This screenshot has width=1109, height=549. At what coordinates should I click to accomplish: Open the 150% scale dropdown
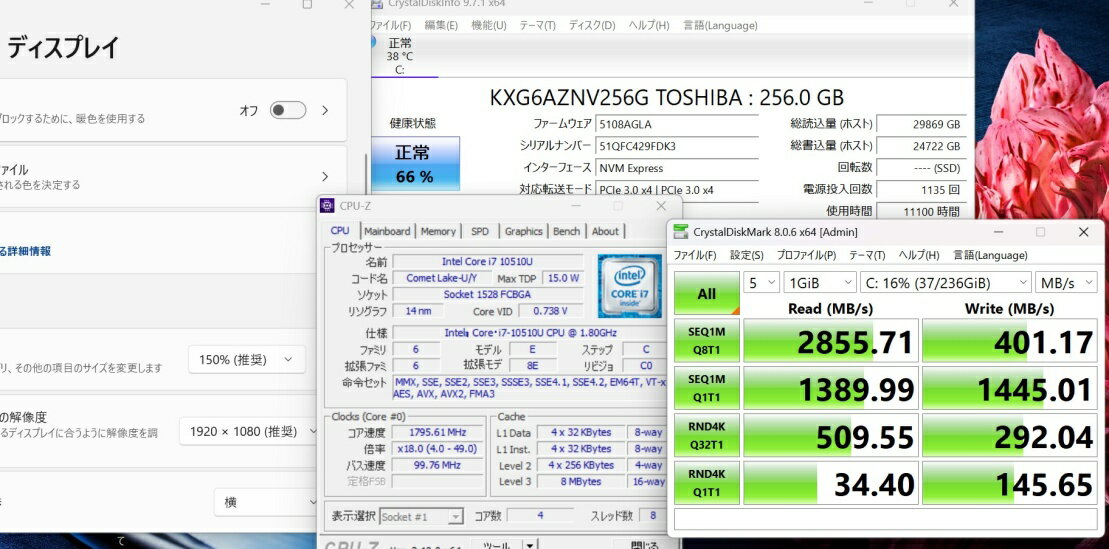pyautogui.click(x=247, y=360)
